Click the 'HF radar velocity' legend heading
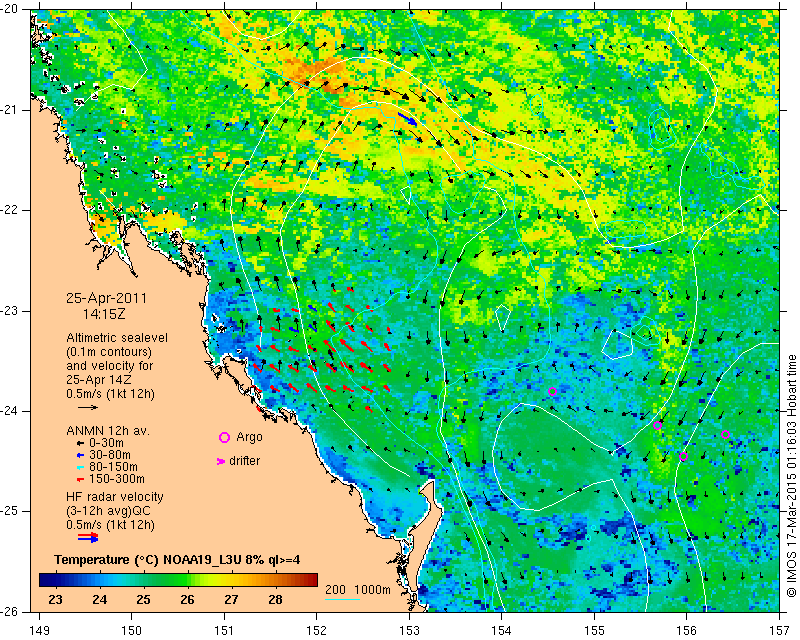This screenshot has width=800, height=640. pos(115,497)
